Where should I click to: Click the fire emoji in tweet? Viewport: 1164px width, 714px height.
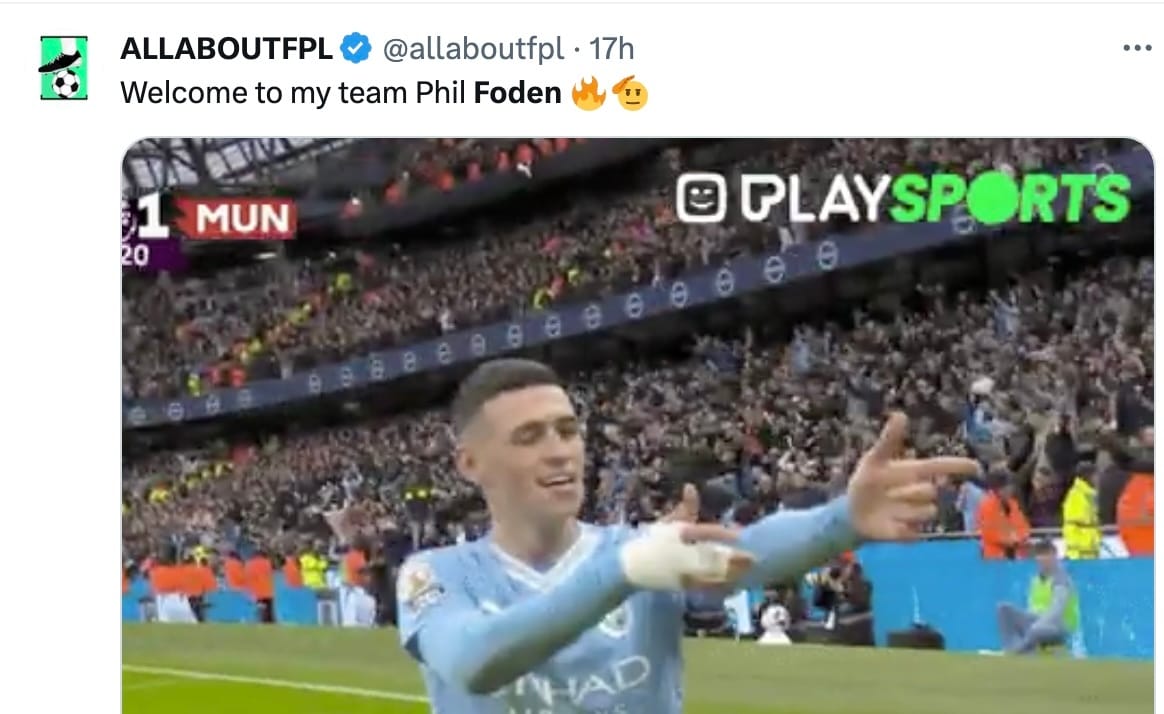589,94
